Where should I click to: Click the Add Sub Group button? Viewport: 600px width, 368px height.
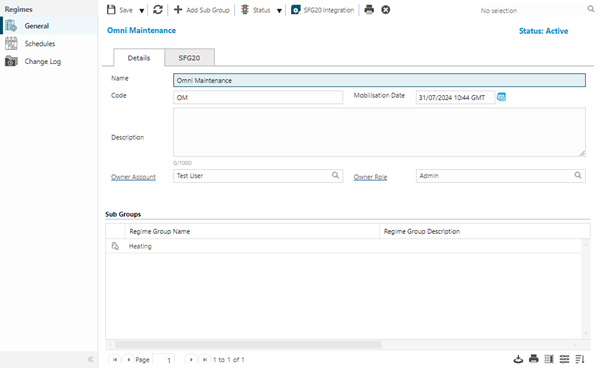(x=202, y=10)
